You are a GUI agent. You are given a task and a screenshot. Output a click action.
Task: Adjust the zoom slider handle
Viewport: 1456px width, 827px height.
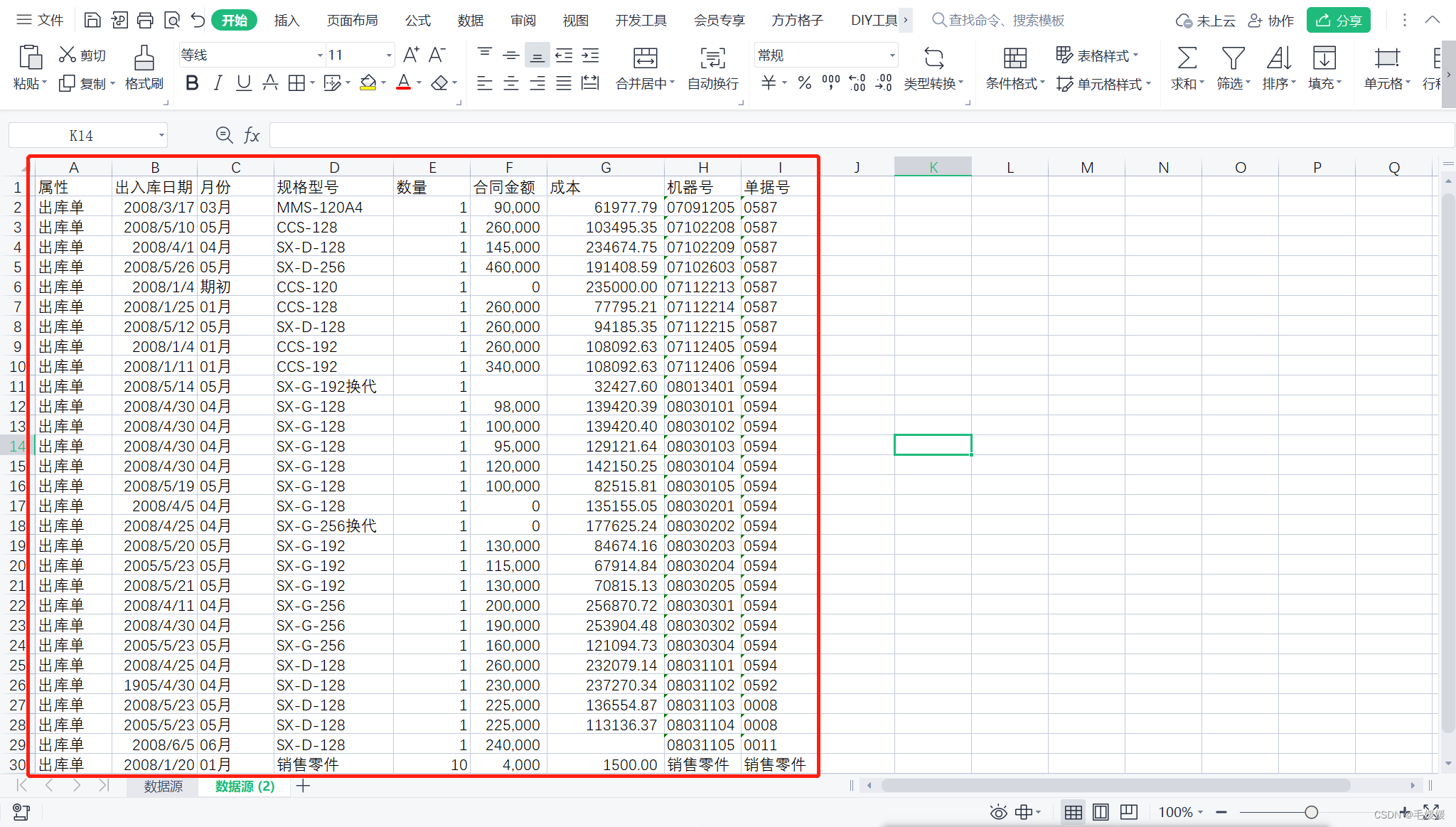[x=1311, y=812]
